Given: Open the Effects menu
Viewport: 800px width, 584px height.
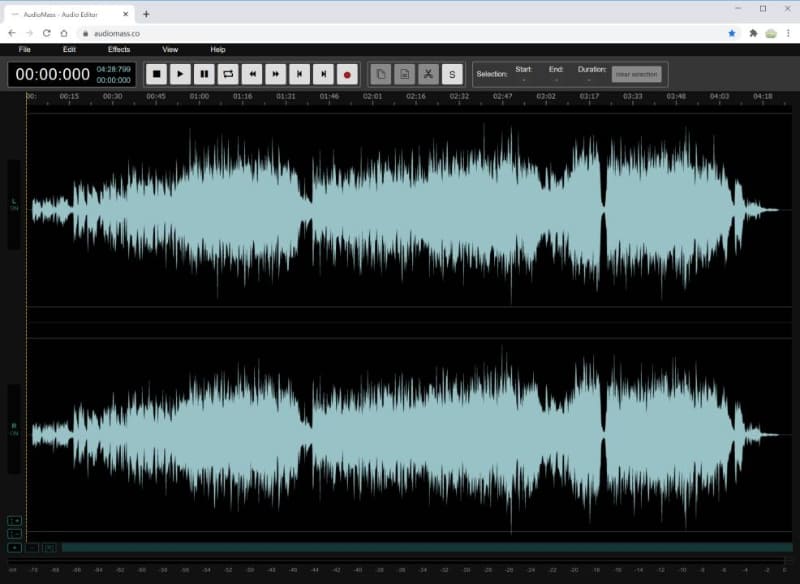Looking at the screenshot, I should [119, 49].
